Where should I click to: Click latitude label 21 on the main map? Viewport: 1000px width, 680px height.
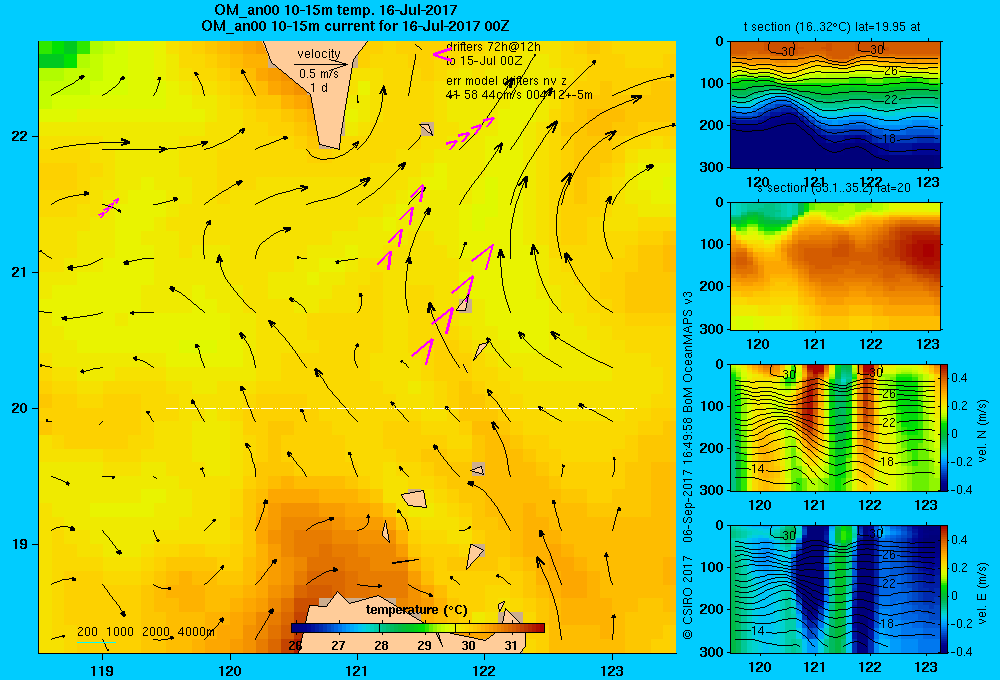click(19, 272)
